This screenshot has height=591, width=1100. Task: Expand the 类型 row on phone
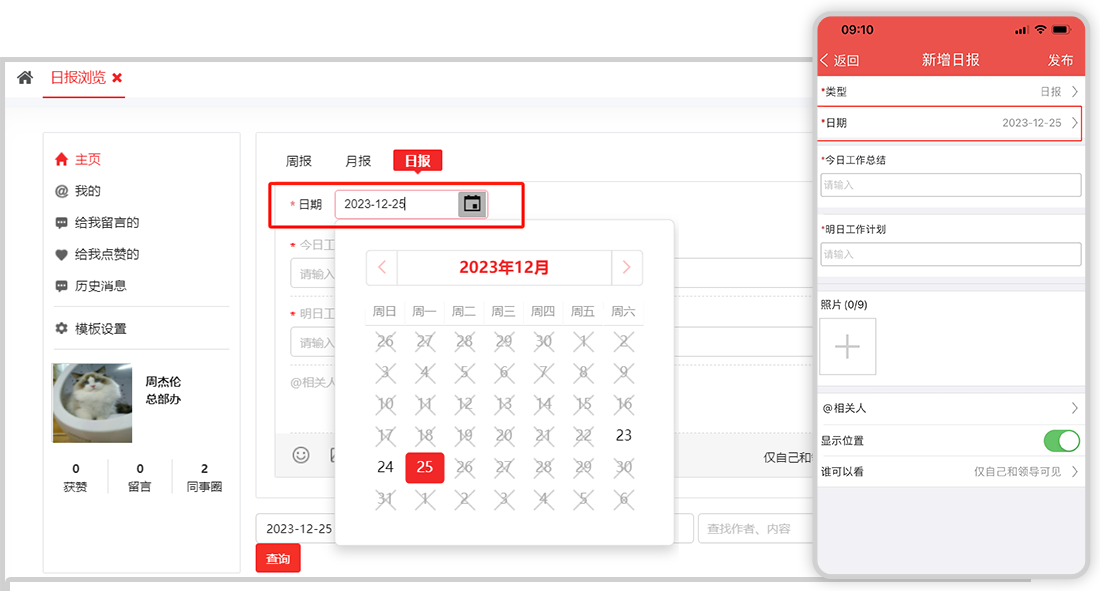pyautogui.click(x=1074, y=92)
